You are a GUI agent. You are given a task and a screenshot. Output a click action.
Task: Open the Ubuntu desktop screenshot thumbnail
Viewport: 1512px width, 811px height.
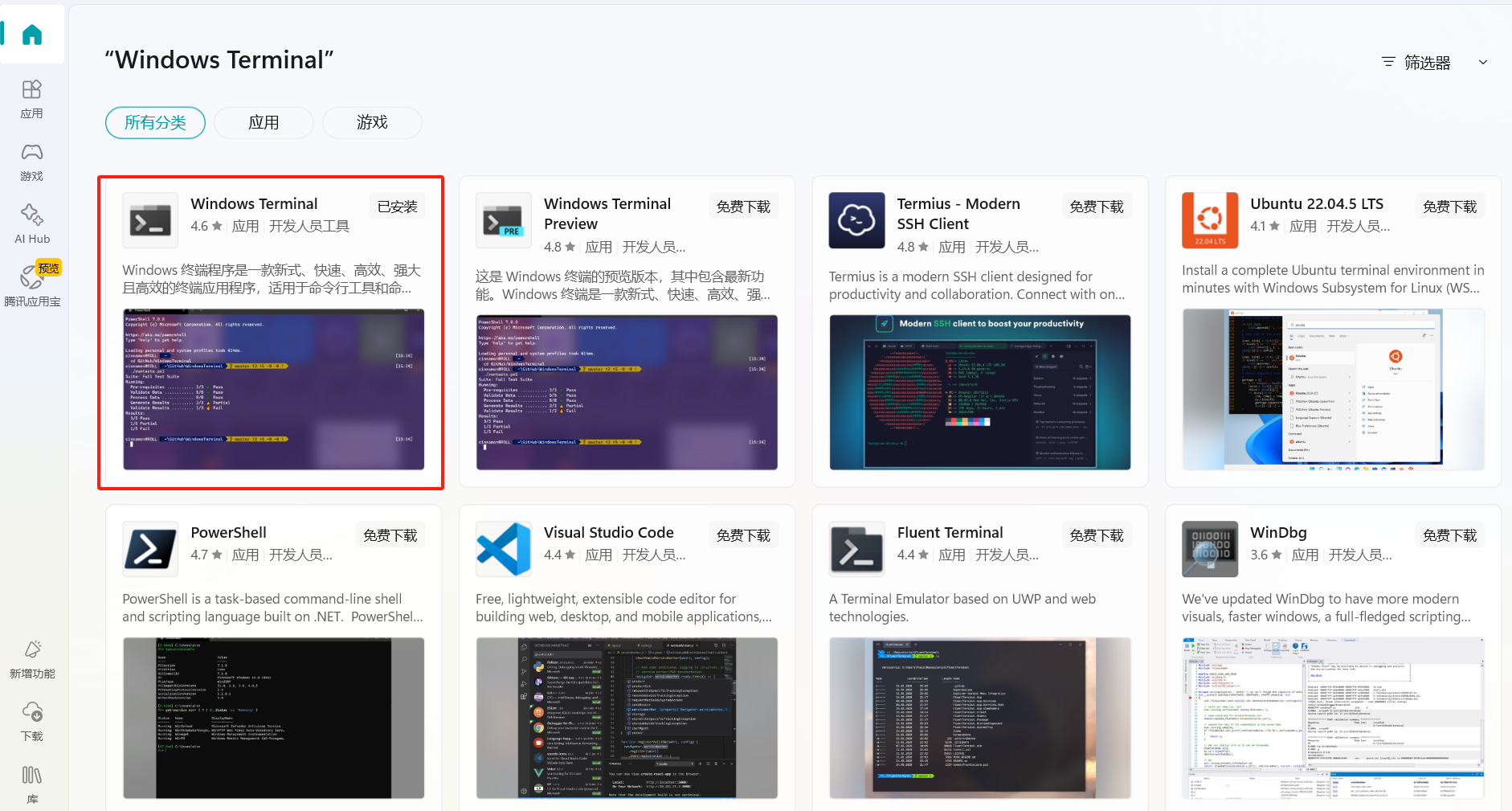coord(1334,389)
